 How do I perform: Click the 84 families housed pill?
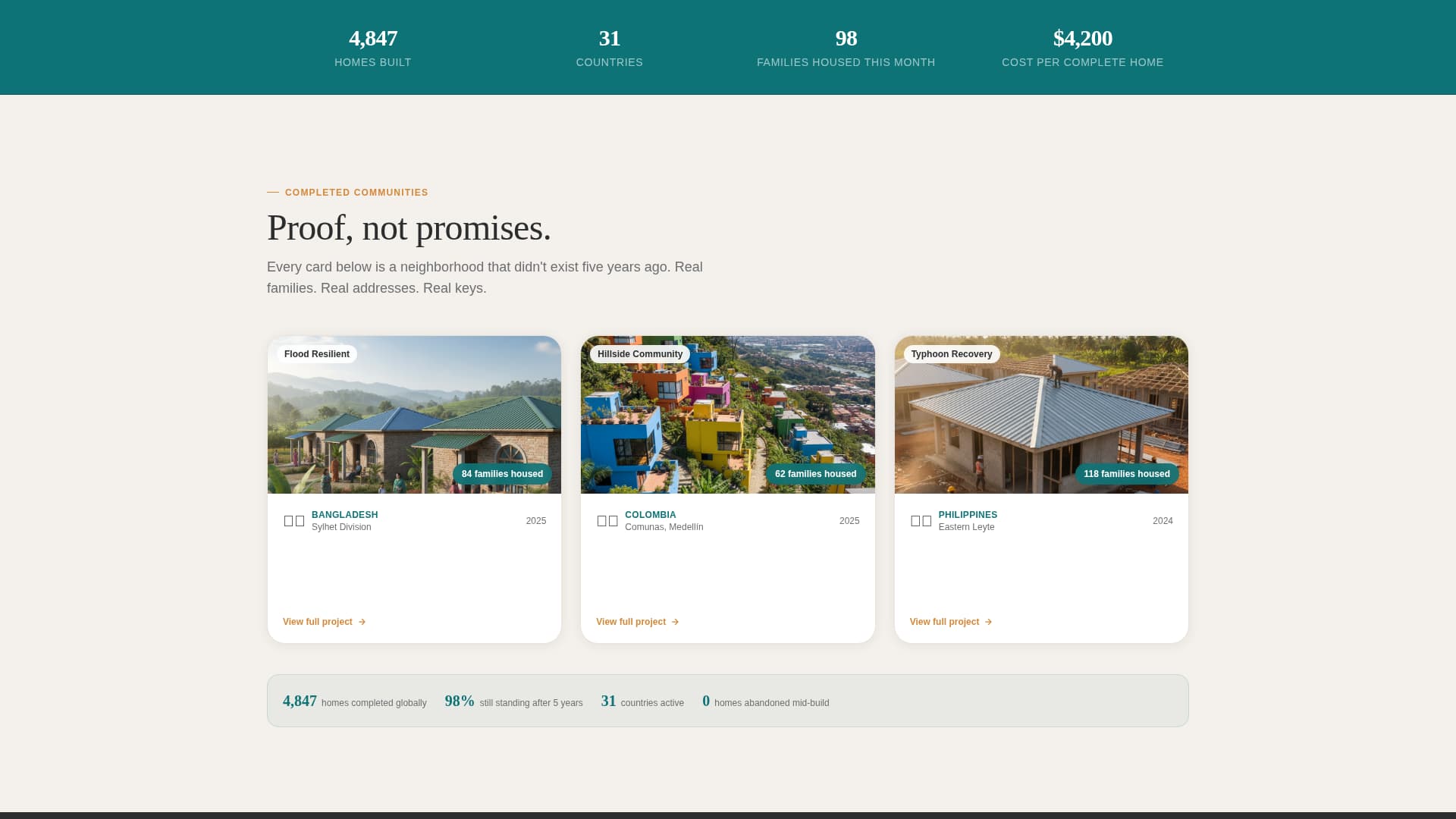point(501,473)
